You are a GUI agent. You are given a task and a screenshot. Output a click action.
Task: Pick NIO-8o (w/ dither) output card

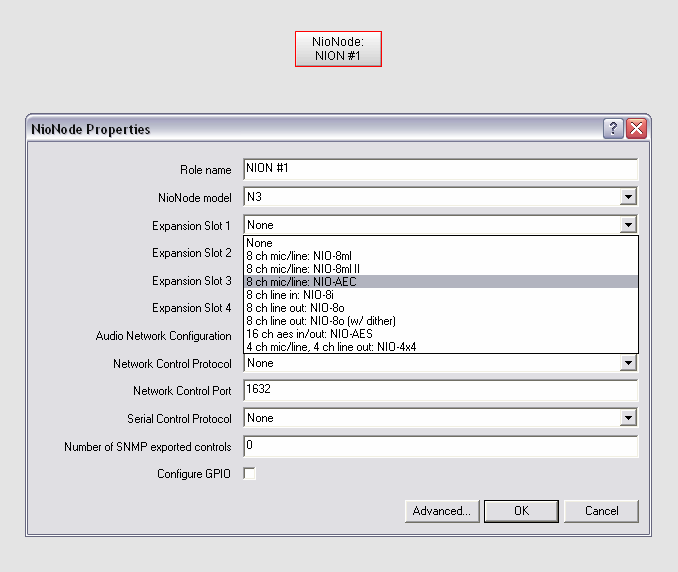coord(320,321)
